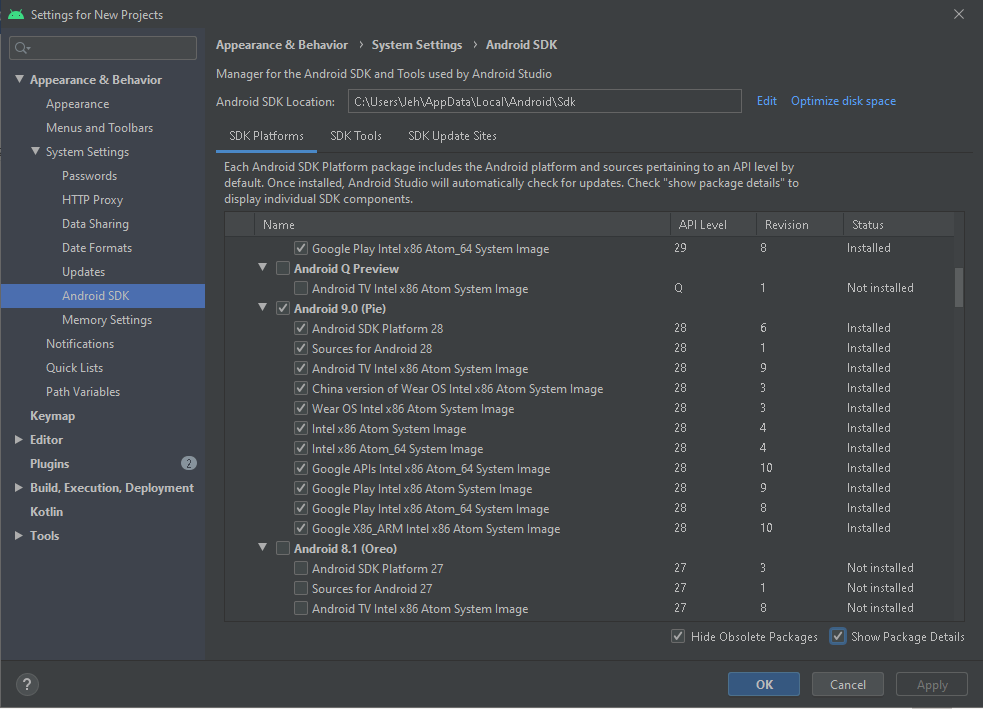This screenshot has height=709, width=983.
Task: Expand the Tools section arrow
Action: (19, 535)
